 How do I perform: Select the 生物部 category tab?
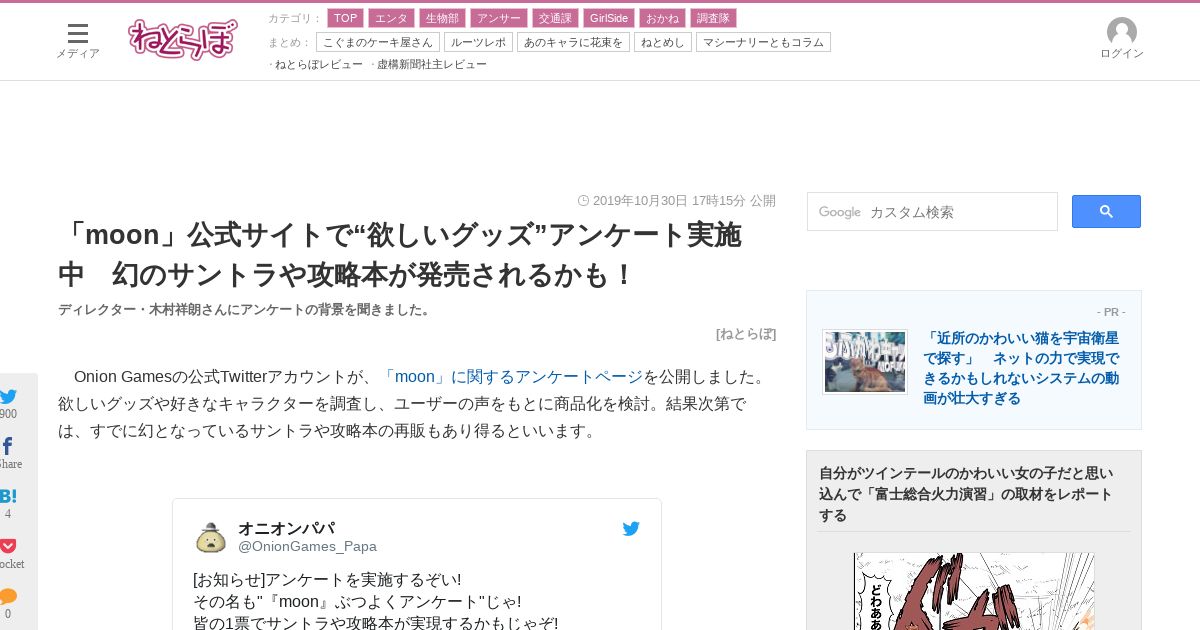click(442, 18)
